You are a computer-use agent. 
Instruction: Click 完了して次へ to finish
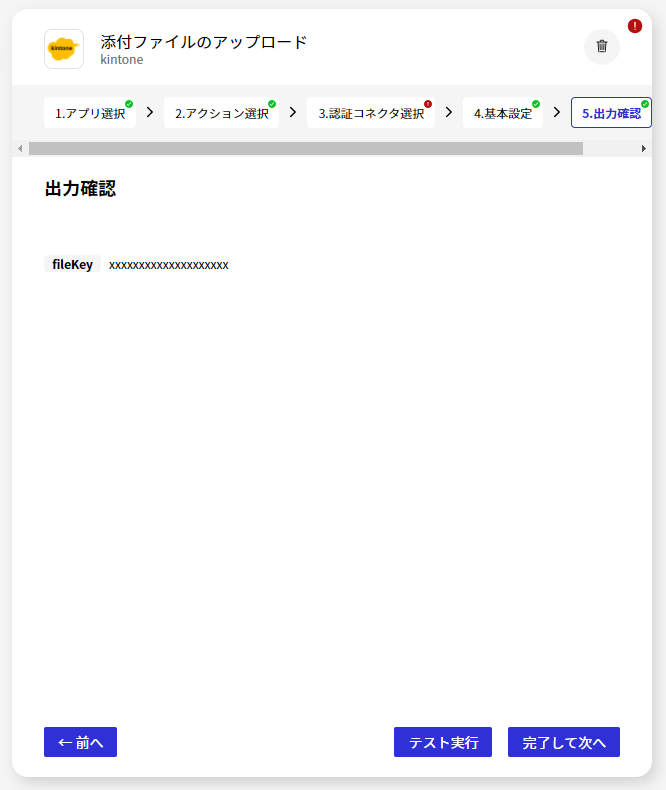[x=563, y=742]
